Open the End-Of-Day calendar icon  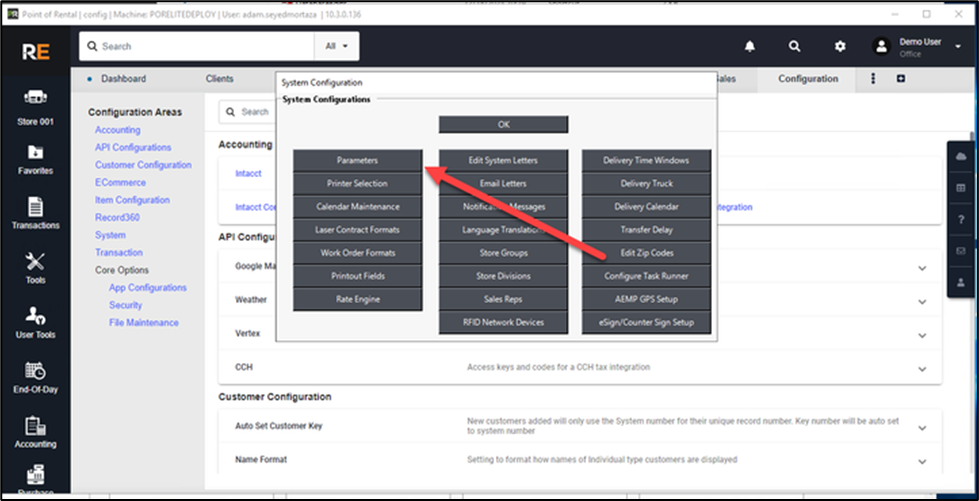pos(35,377)
